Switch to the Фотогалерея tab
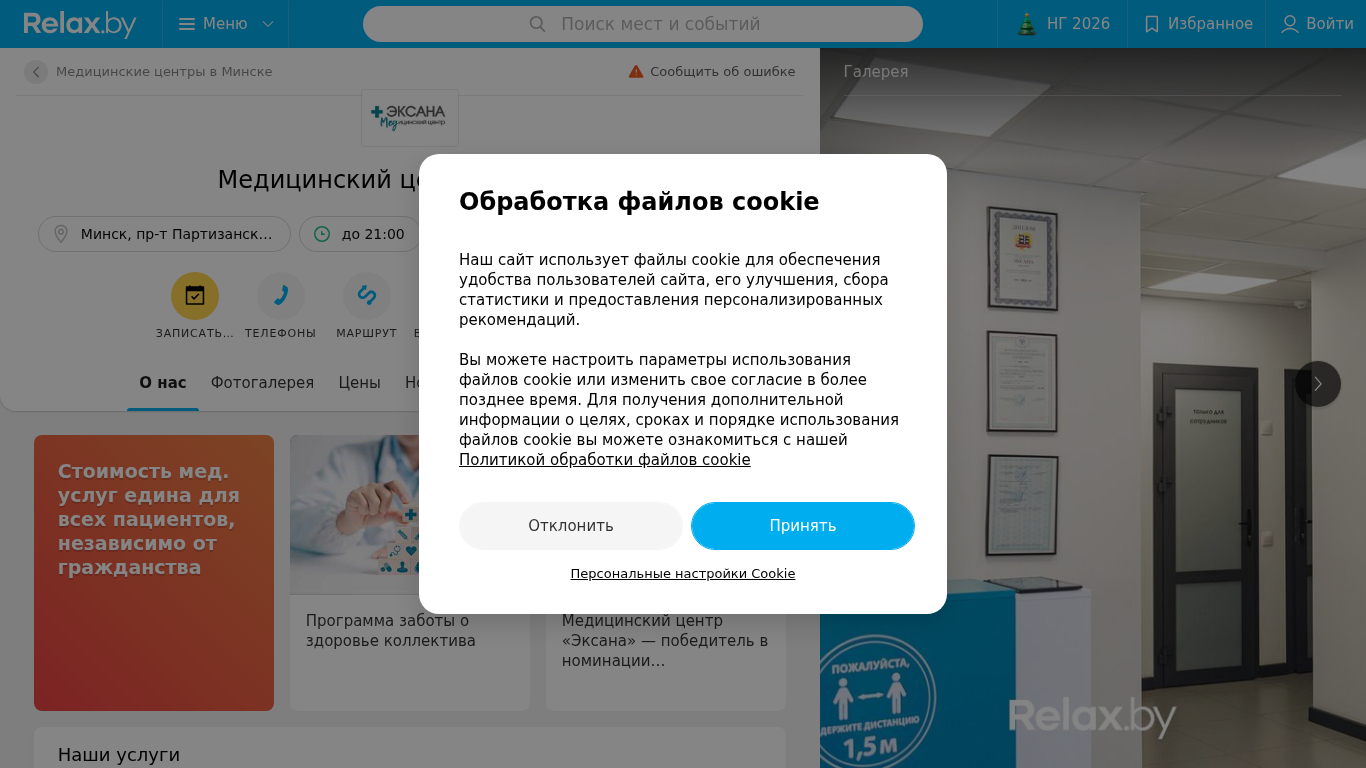 (x=262, y=383)
